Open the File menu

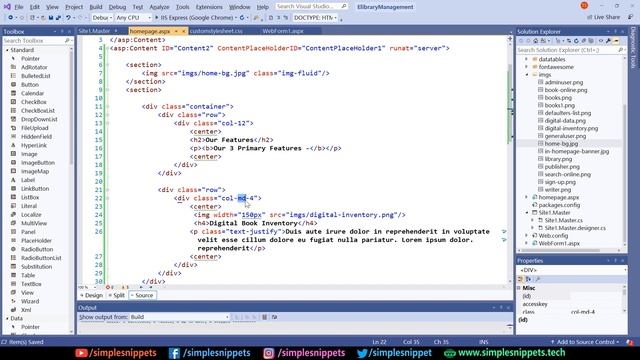click(x=19, y=7)
